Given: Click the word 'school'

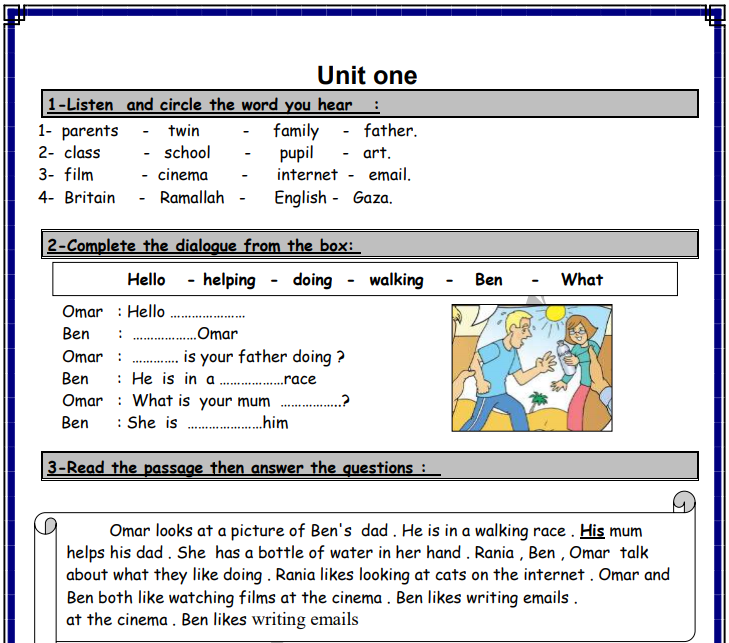Looking at the screenshot, I should [187, 152].
